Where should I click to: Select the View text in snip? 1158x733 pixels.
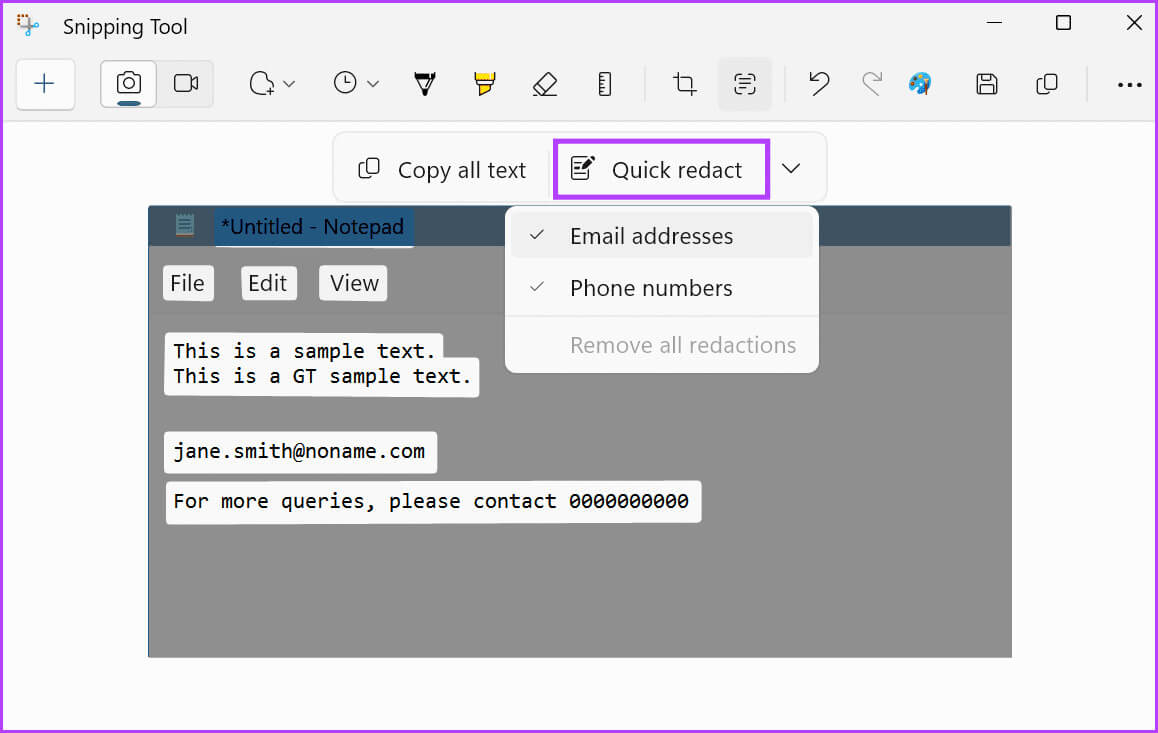354,283
